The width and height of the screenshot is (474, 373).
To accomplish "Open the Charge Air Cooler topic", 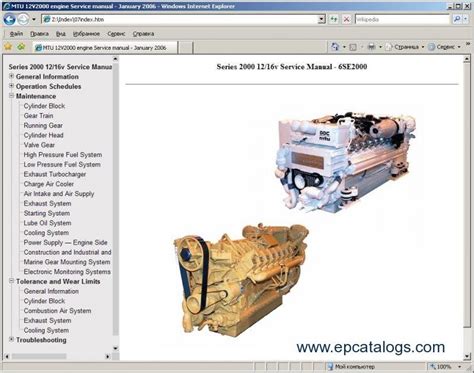I will pyautogui.click(x=49, y=184).
